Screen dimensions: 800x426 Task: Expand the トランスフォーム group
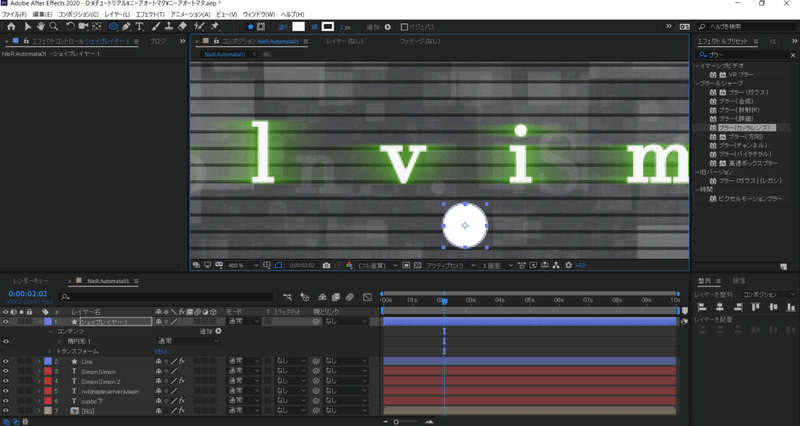pos(50,352)
